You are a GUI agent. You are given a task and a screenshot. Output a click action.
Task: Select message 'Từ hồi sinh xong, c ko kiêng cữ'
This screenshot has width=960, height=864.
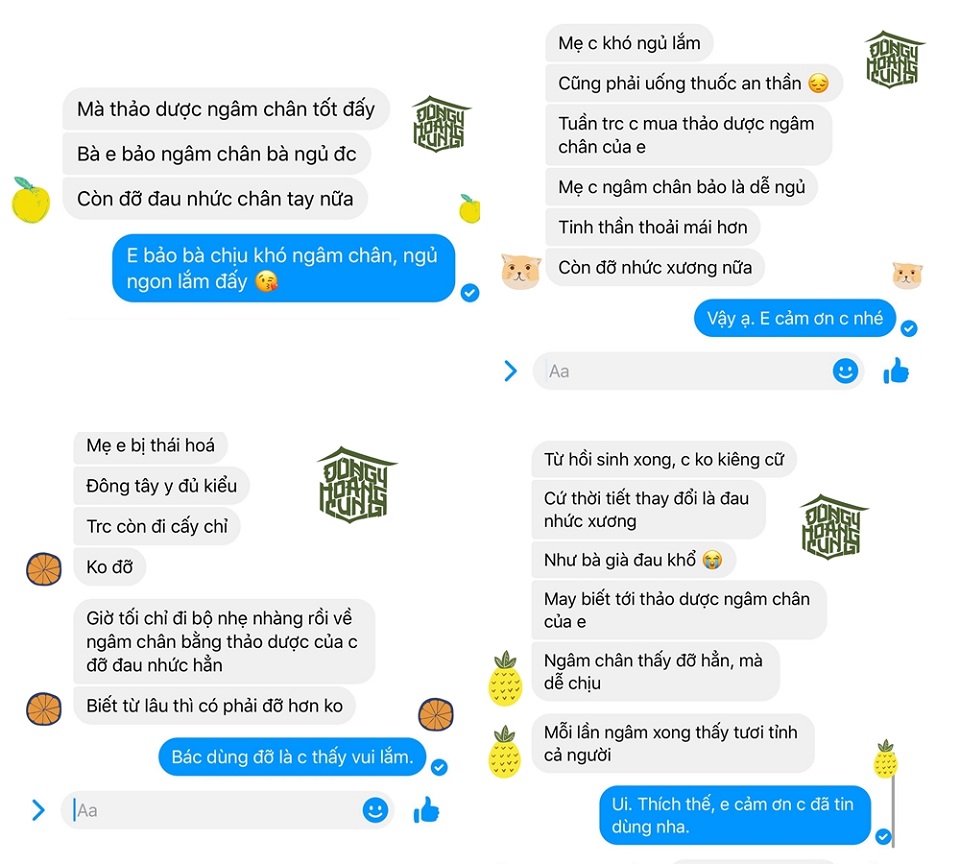664,459
